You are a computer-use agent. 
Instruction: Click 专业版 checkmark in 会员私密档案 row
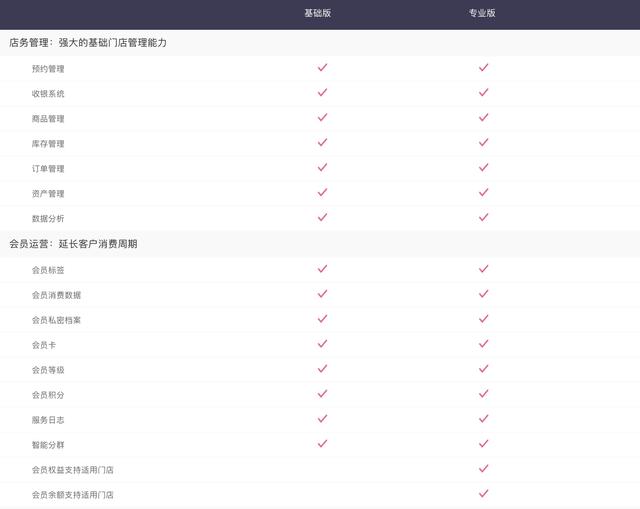pos(484,318)
